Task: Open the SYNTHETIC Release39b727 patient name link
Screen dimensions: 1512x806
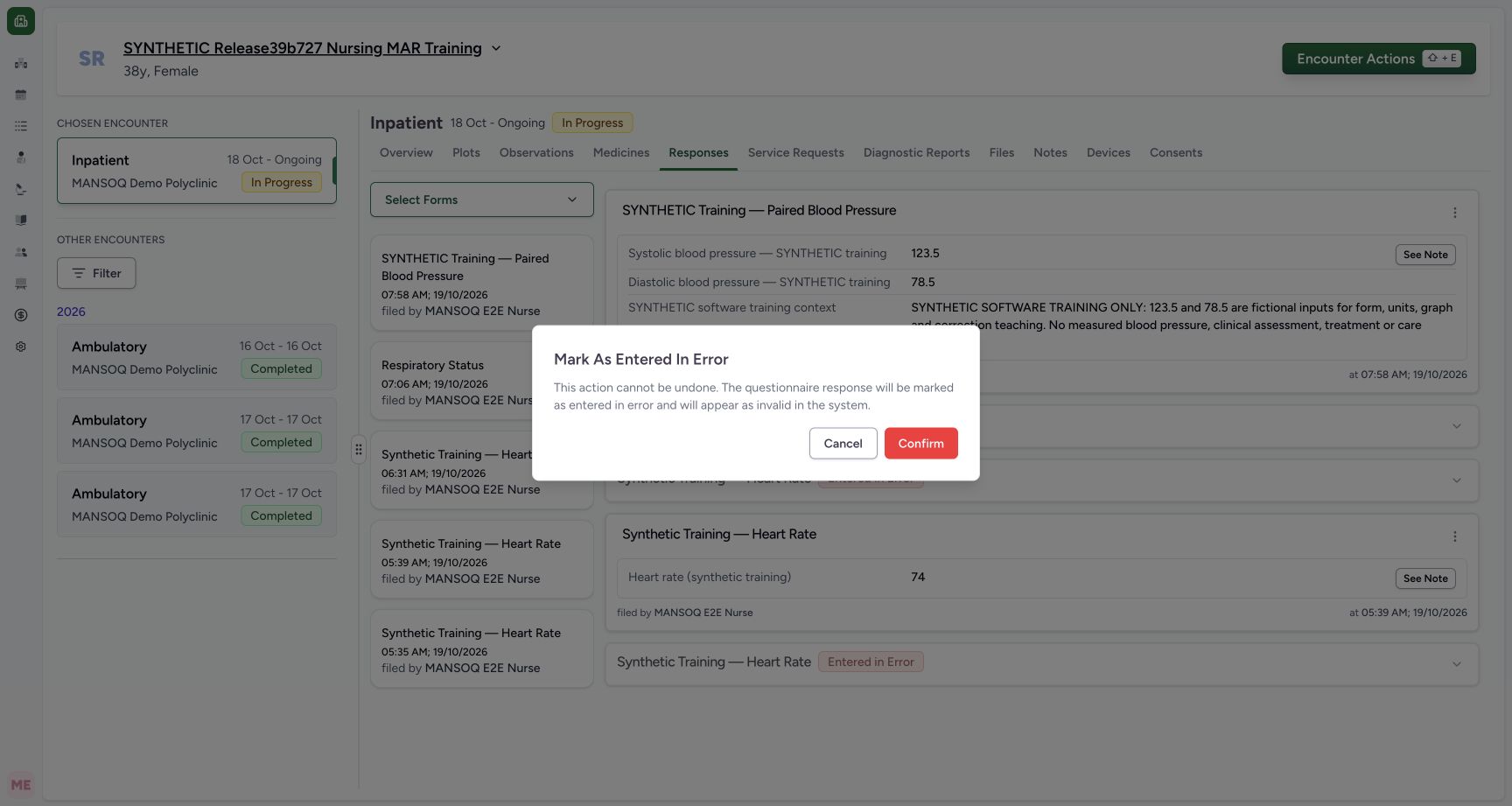Action: (303, 48)
